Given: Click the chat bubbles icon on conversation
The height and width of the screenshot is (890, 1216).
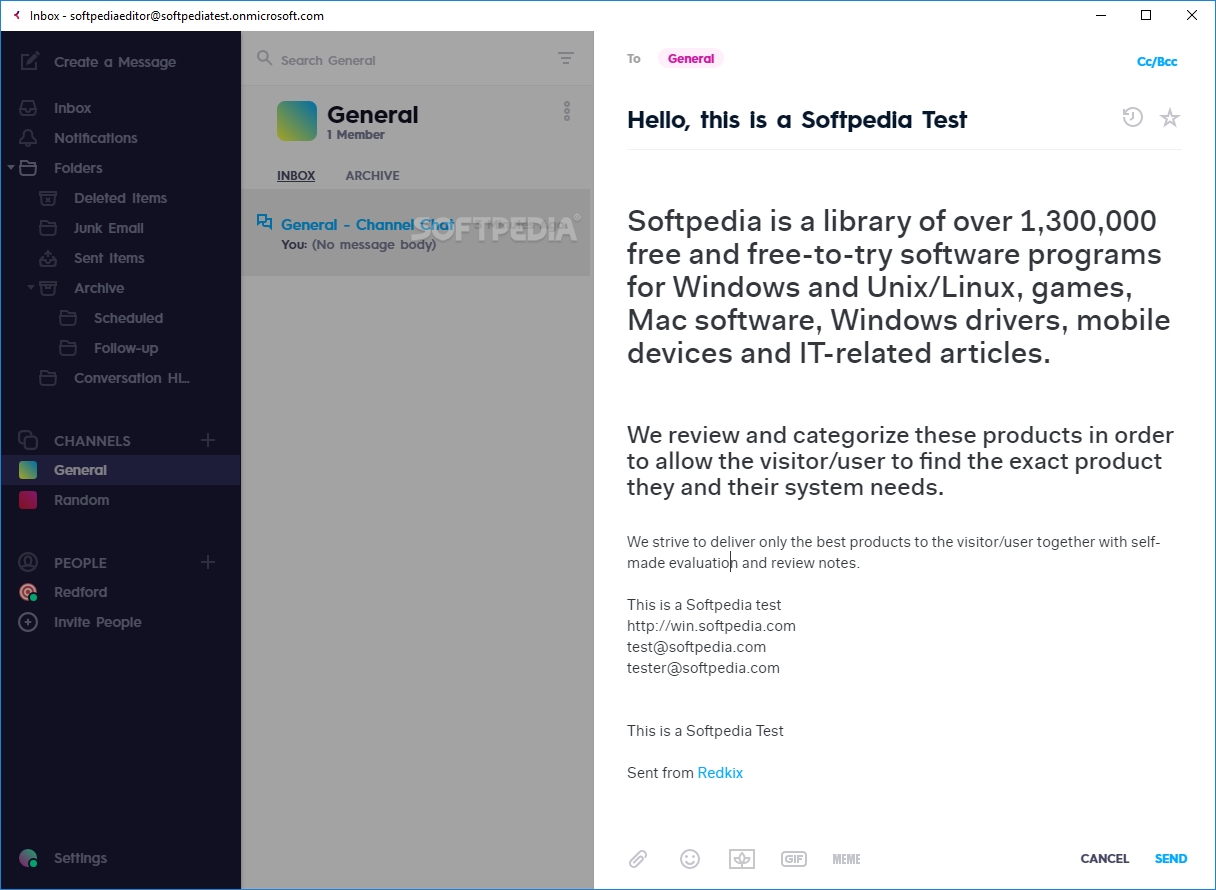Looking at the screenshot, I should [264, 222].
